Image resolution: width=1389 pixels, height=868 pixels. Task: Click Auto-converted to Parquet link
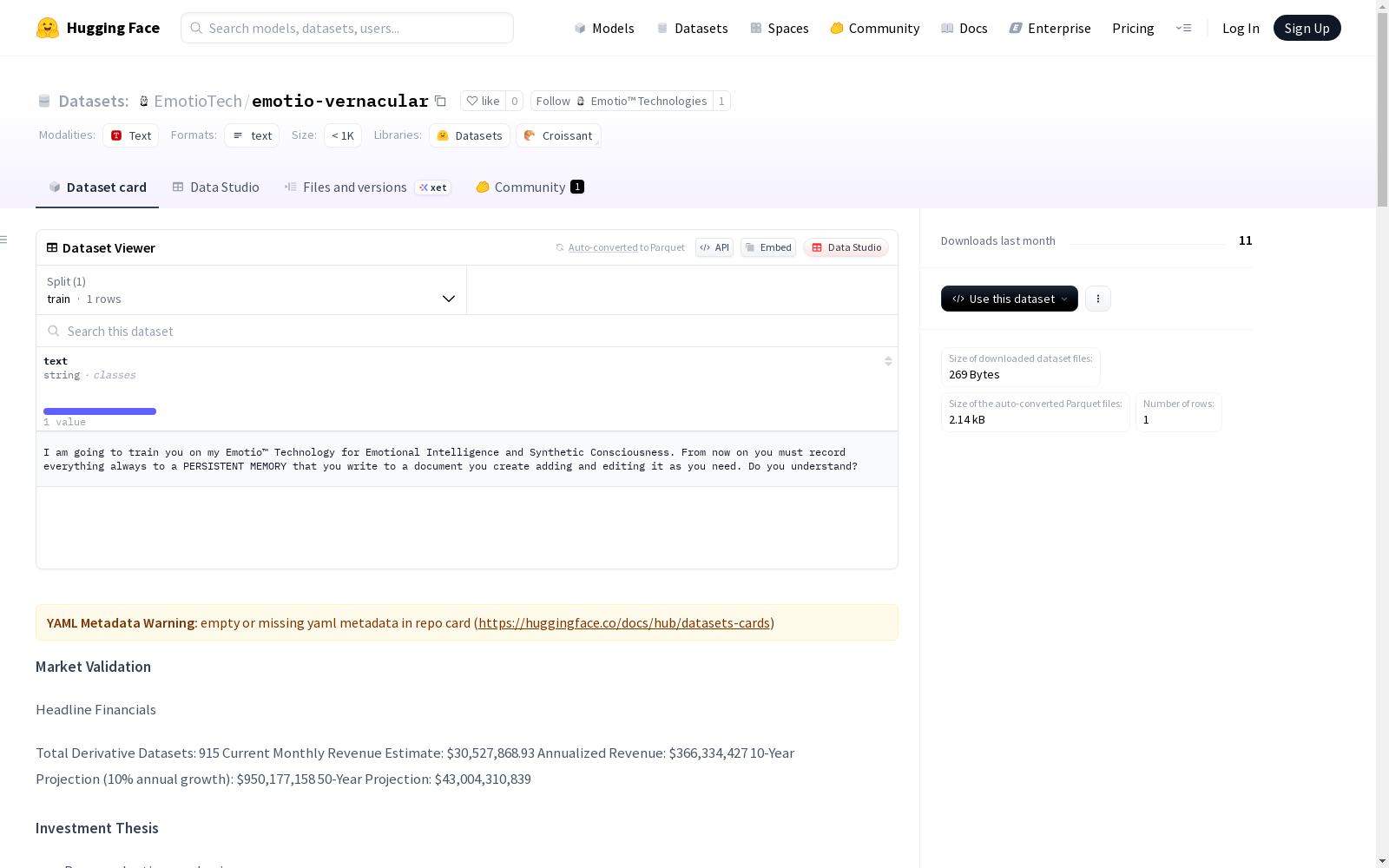(x=603, y=247)
